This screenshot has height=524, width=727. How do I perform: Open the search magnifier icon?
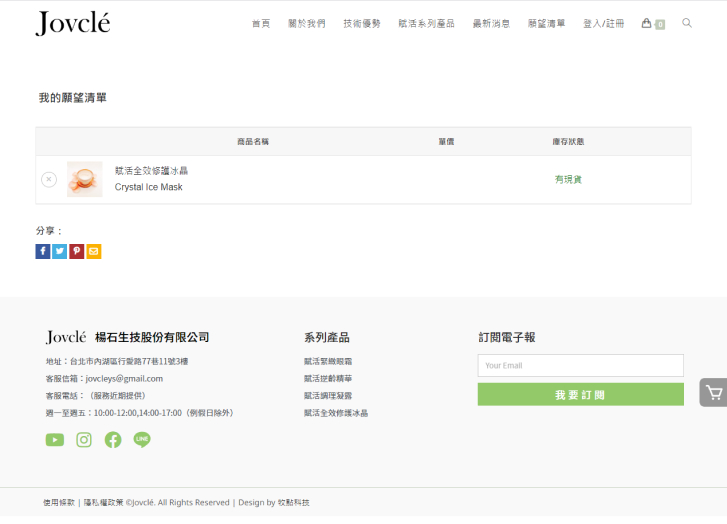coord(687,23)
